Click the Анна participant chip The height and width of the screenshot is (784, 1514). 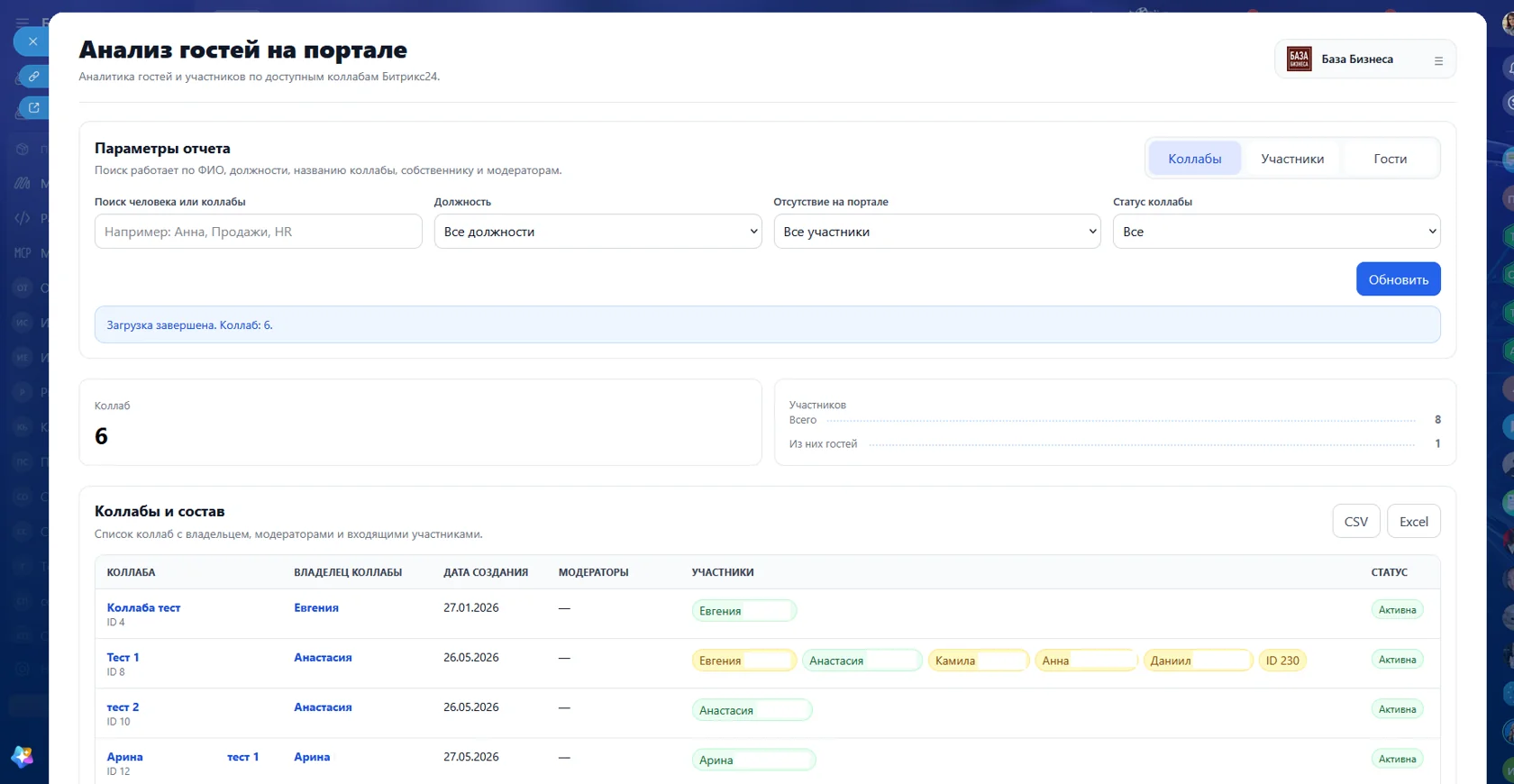1086,661
